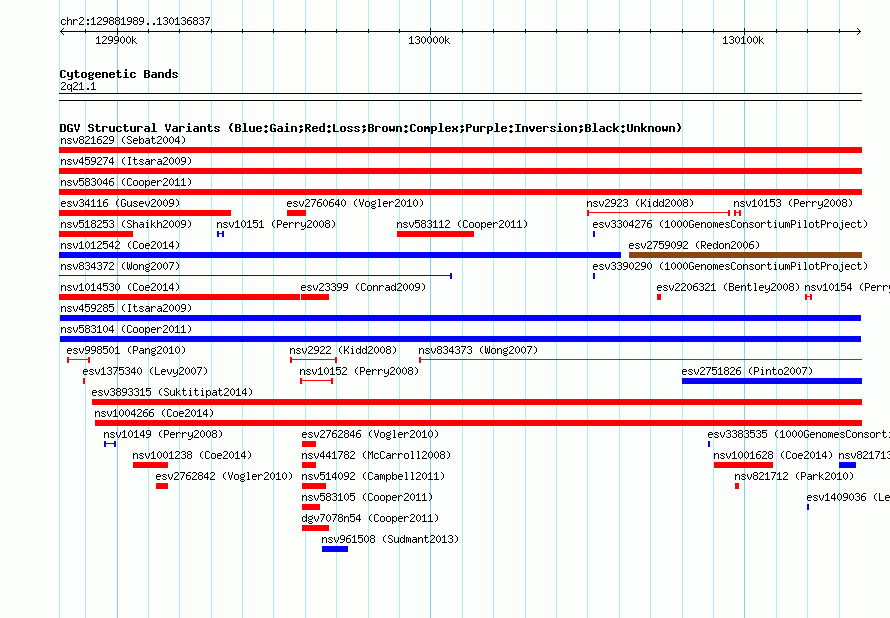
Task: Click the nsv583112 (Cooper2011) red bar
Action: pyautogui.click(x=435, y=234)
